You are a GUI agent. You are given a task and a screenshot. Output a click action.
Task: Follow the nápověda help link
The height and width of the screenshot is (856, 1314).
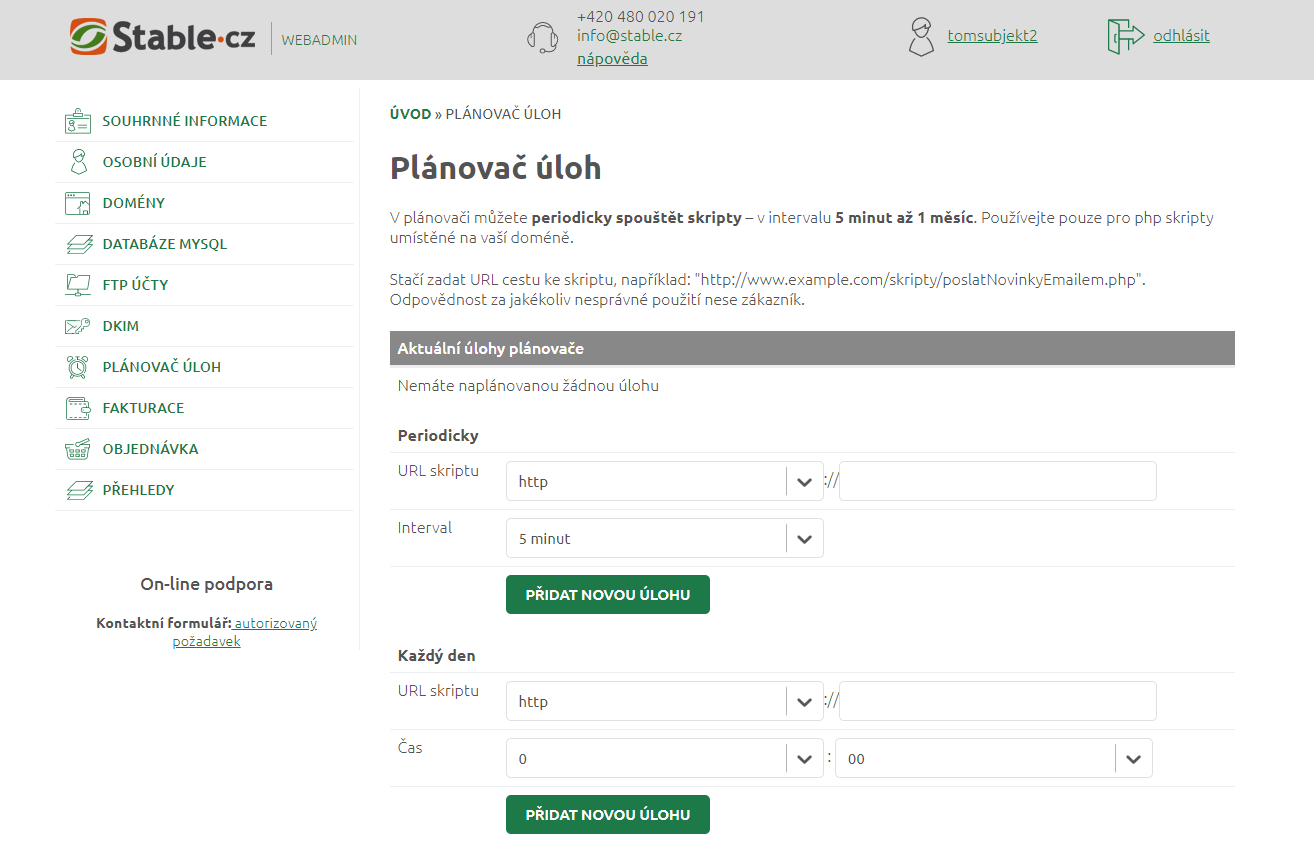612,59
